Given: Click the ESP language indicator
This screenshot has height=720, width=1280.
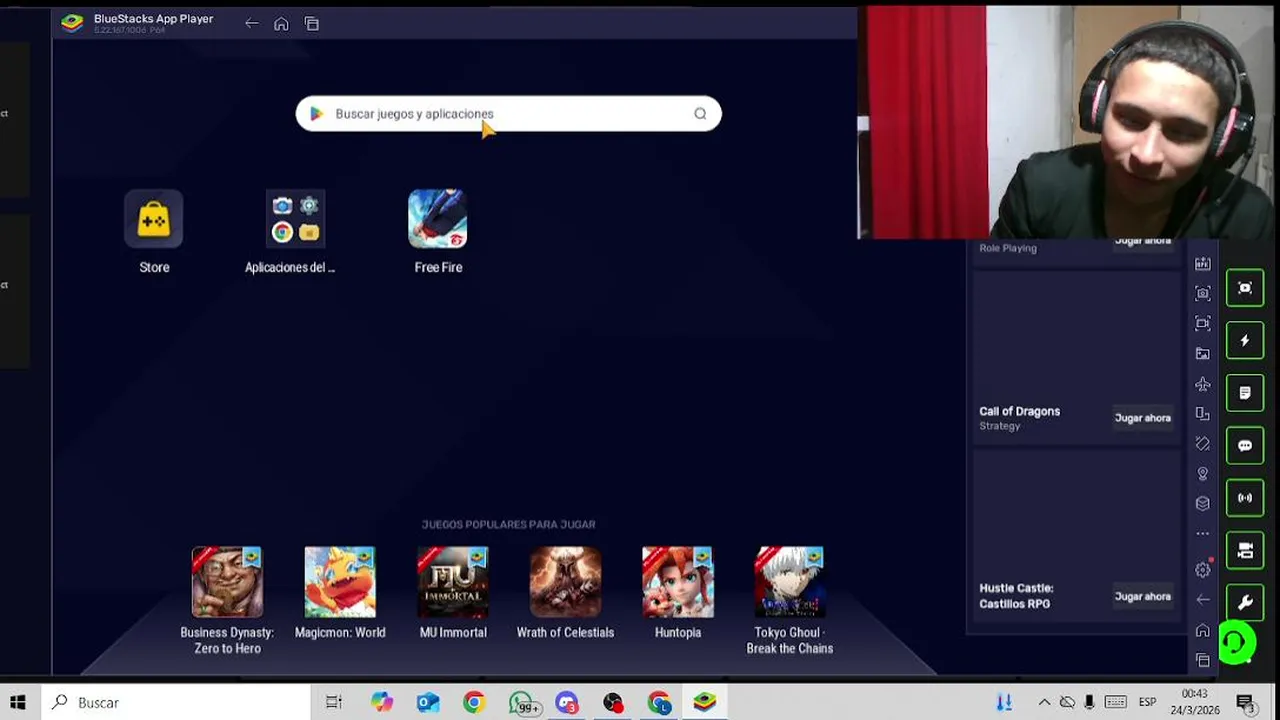Looking at the screenshot, I should tap(1147, 703).
